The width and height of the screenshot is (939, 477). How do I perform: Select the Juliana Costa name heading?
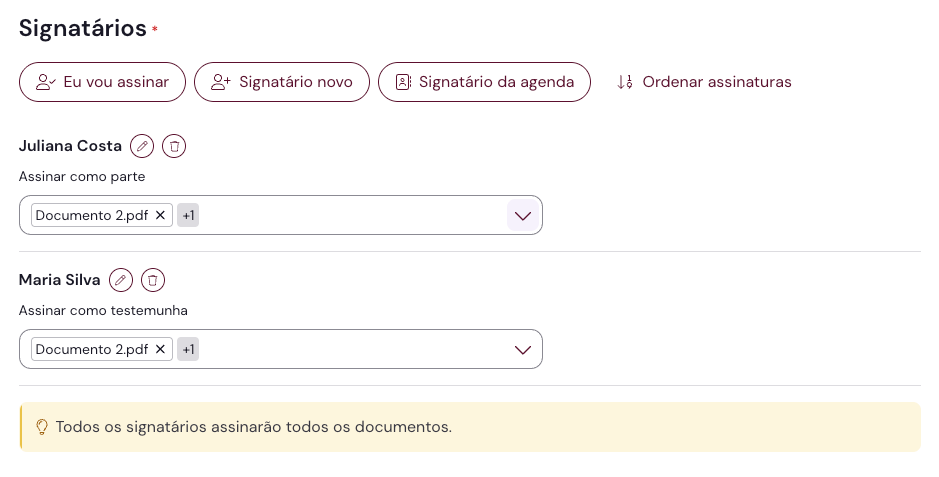(70, 146)
